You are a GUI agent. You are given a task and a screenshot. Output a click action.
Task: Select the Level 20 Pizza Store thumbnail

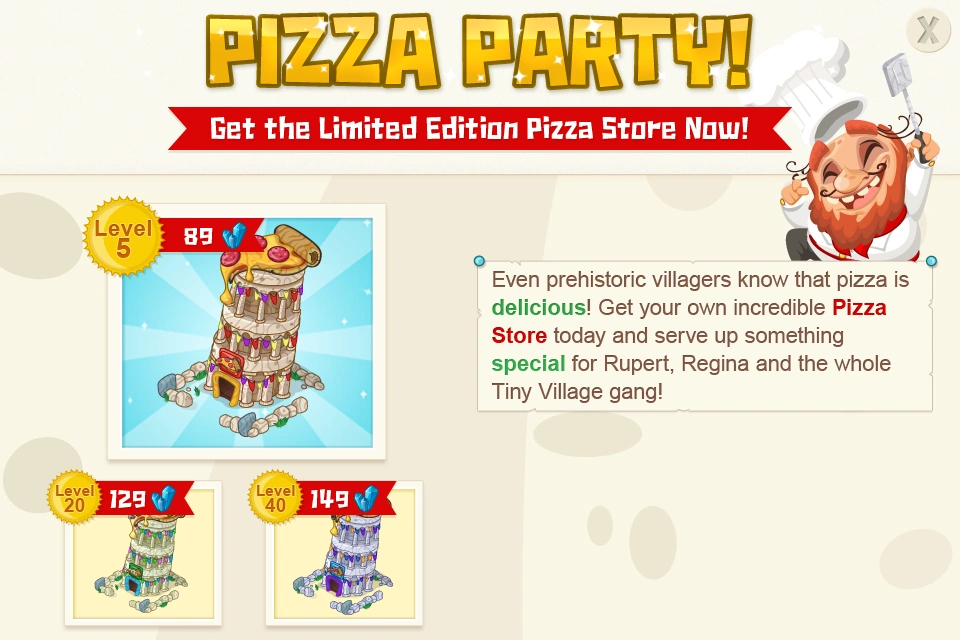(x=143, y=553)
